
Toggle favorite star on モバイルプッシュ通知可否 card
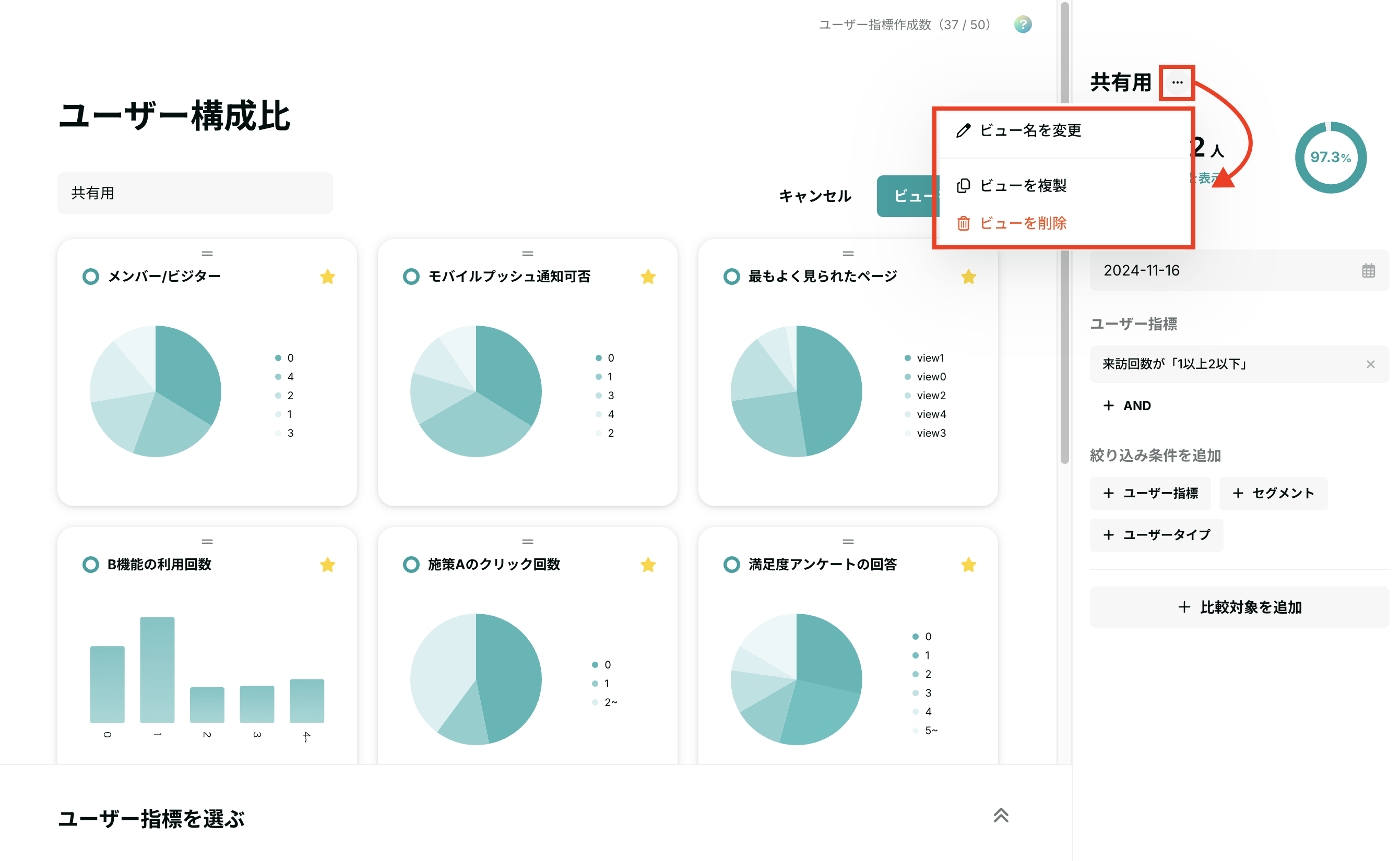click(x=648, y=277)
